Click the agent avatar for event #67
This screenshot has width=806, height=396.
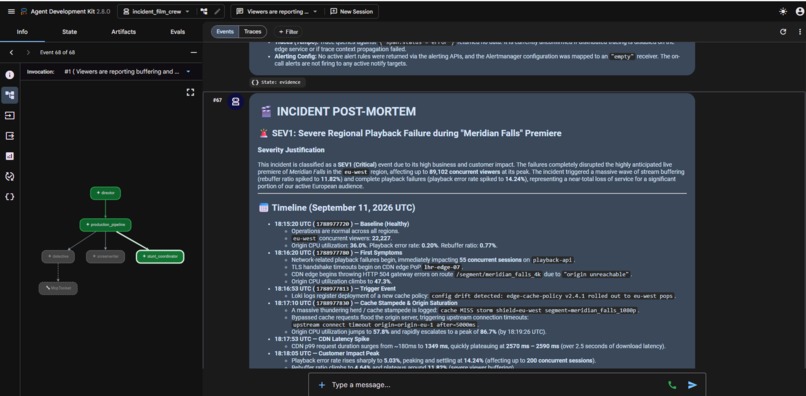[x=235, y=101]
